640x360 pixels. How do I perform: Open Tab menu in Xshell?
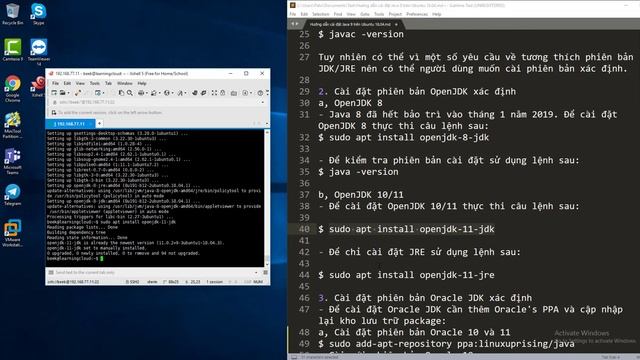109,83
